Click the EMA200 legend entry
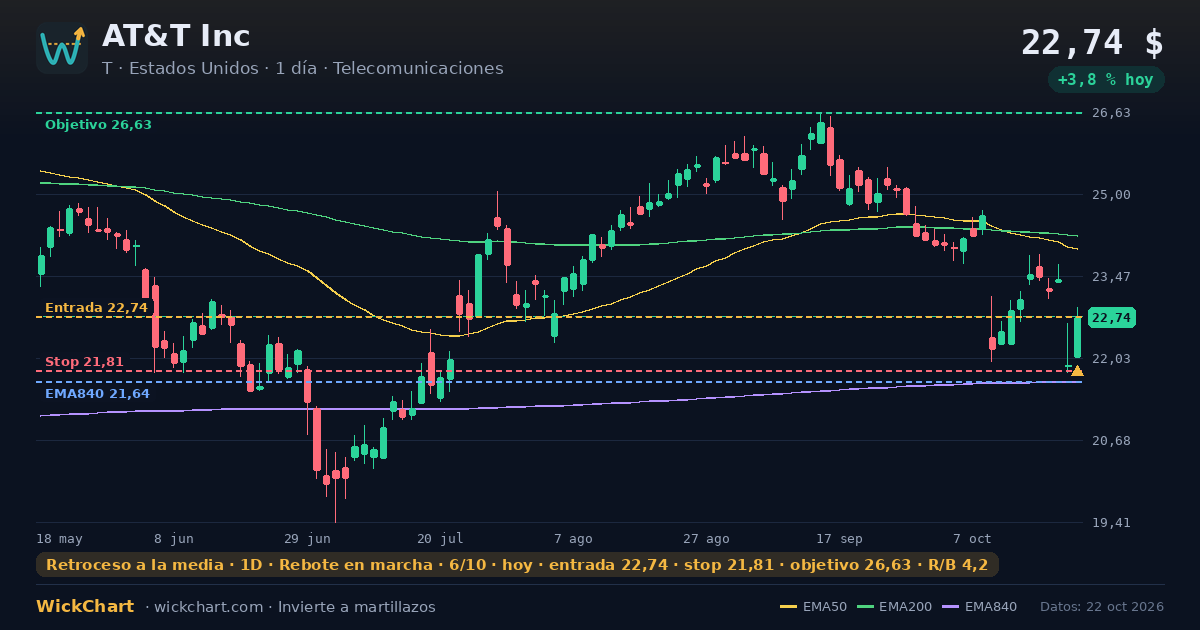This screenshot has width=1200, height=630. [893, 607]
